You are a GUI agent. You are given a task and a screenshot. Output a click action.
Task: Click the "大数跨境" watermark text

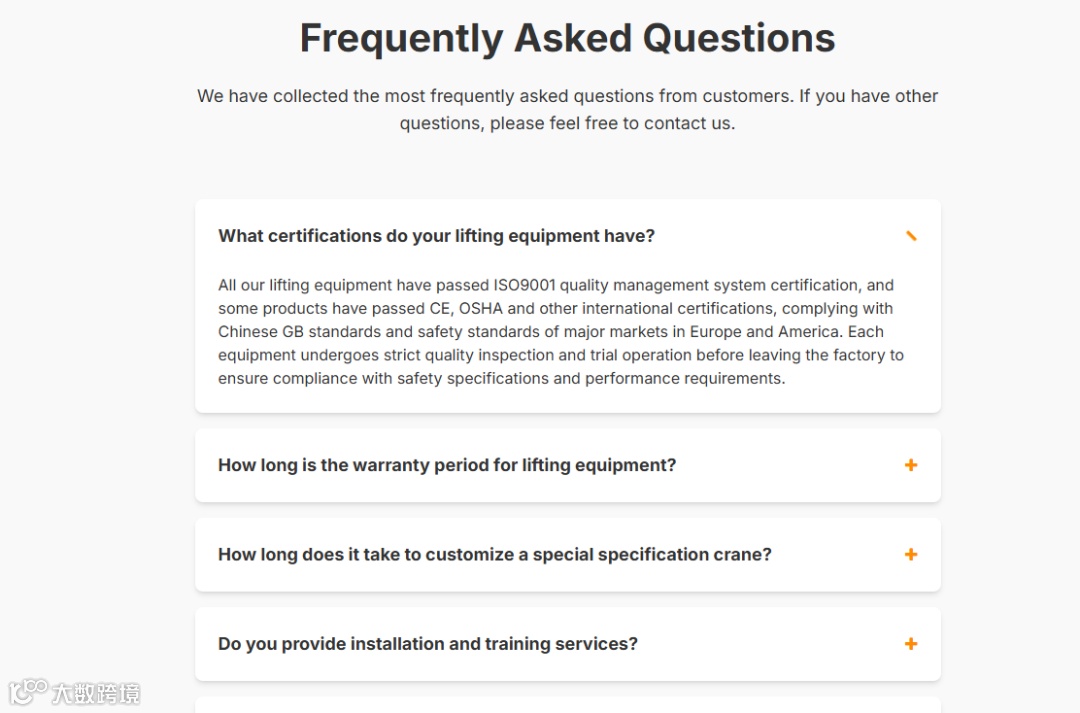click(96, 692)
